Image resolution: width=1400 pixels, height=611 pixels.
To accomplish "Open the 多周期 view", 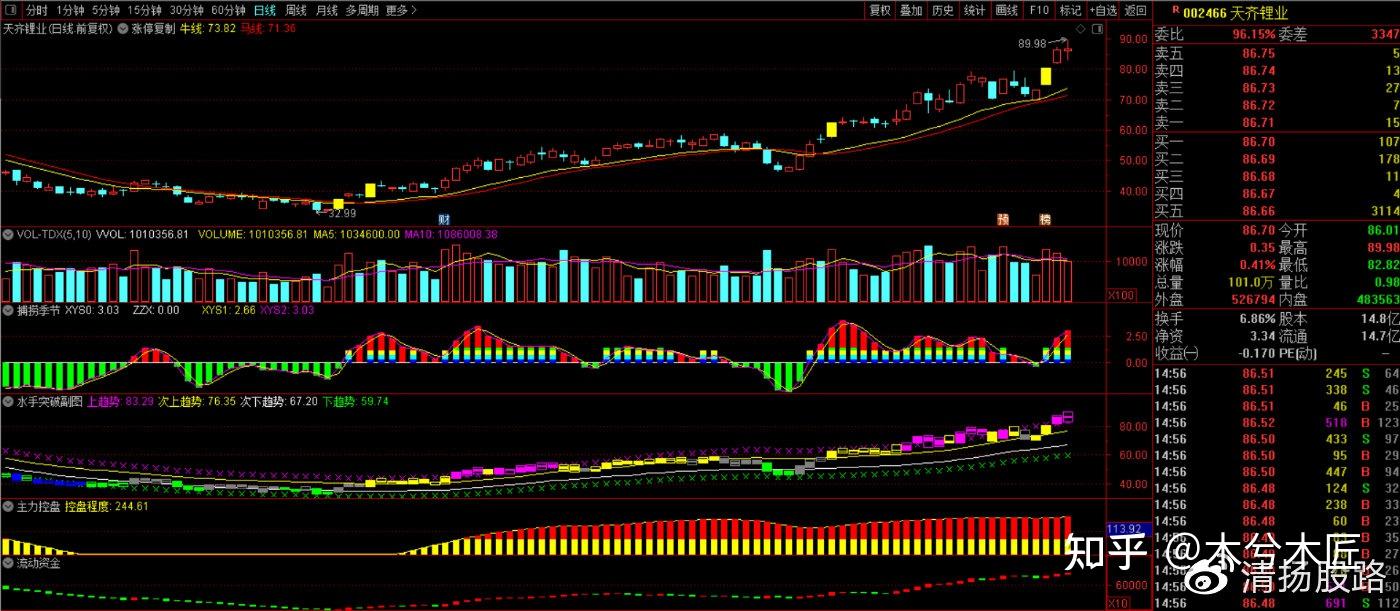I will 362,10.
